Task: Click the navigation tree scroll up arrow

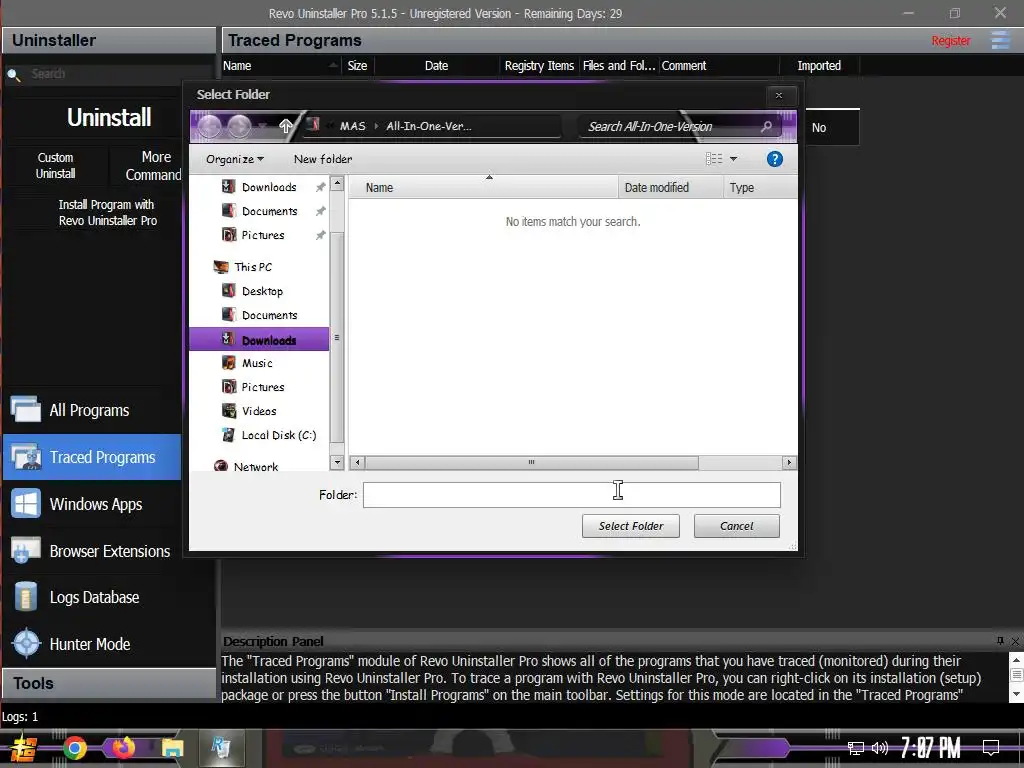Action: [337, 184]
